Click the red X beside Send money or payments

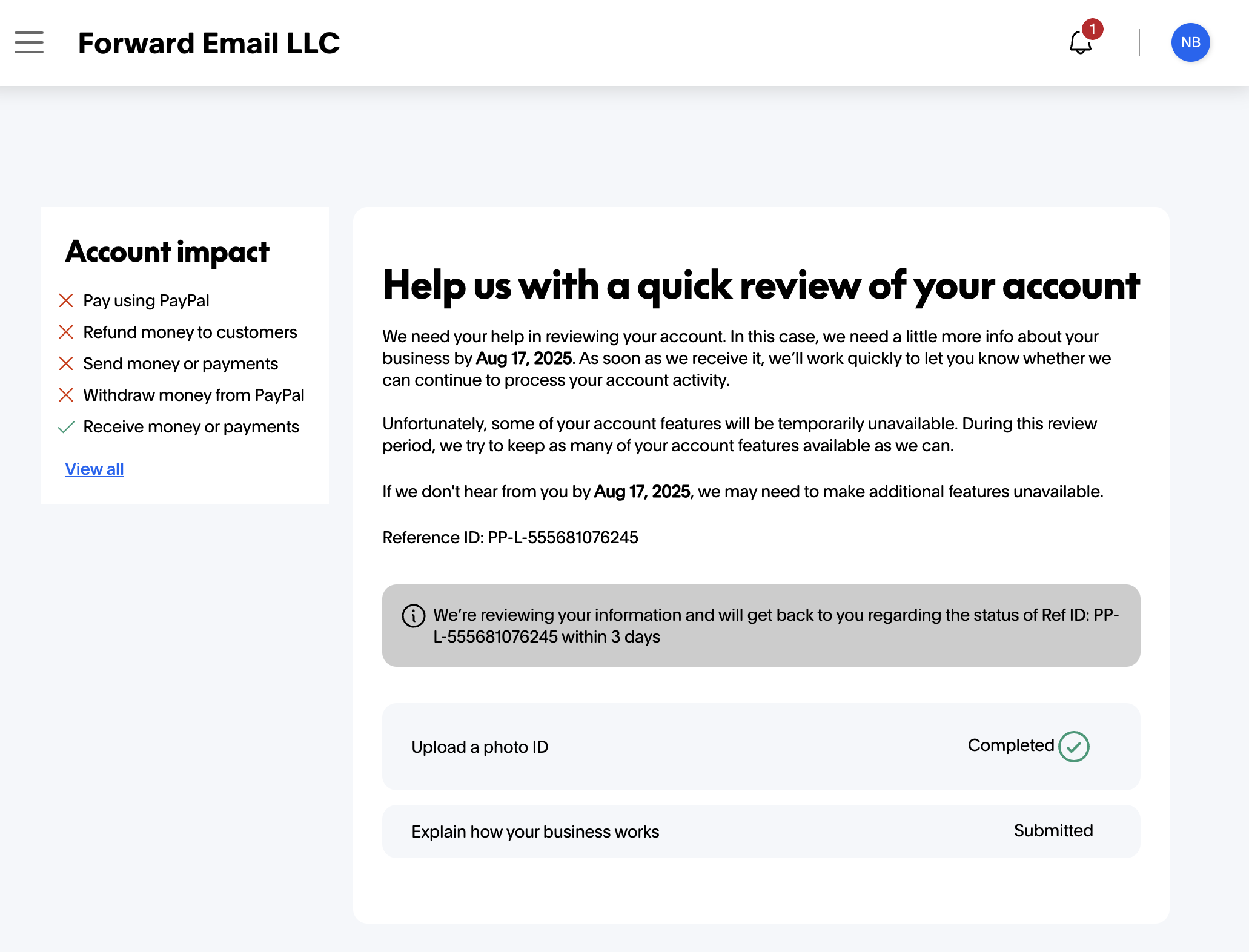[x=67, y=363]
